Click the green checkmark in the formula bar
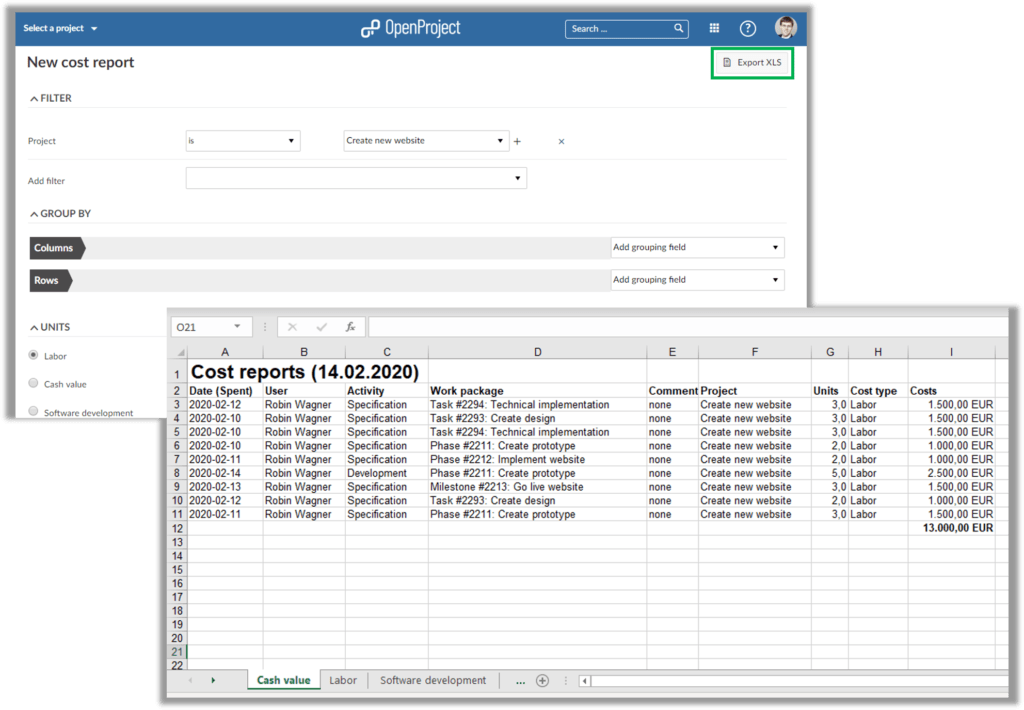Screen dimensions: 1024x710 pos(319,326)
